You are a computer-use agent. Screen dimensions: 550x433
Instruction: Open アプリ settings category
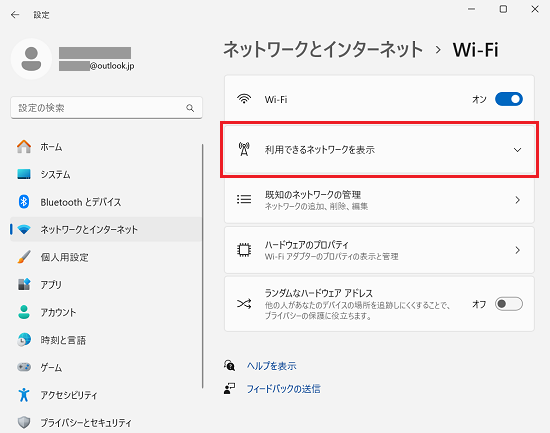tap(106, 284)
